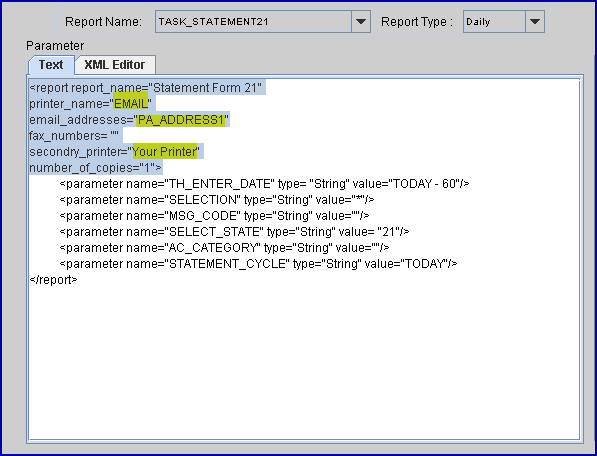Click the highlighted EMAIL printer name value
The height and width of the screenshot is (456, 597).
click(x=131, y=104)
